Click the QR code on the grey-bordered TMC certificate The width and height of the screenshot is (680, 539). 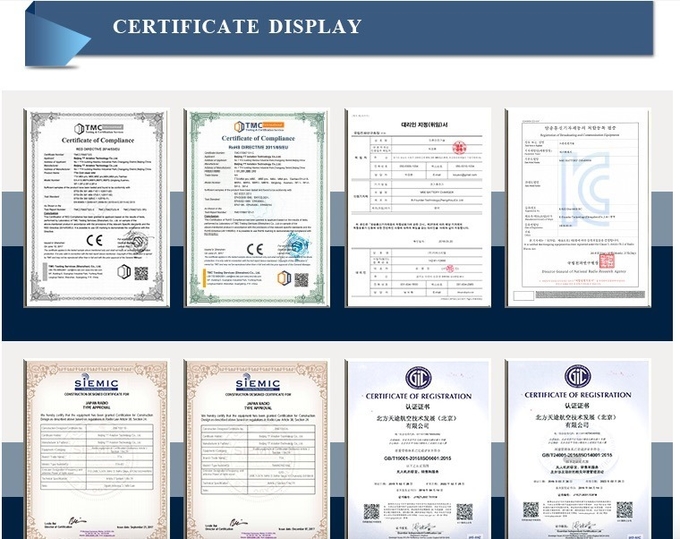(141, 273)
